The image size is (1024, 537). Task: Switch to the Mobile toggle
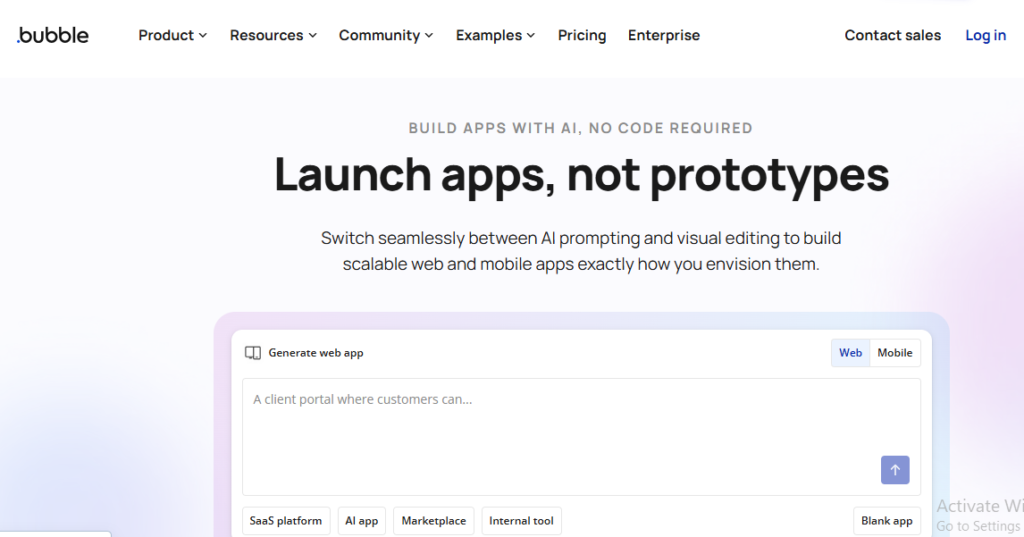(895, 353)
